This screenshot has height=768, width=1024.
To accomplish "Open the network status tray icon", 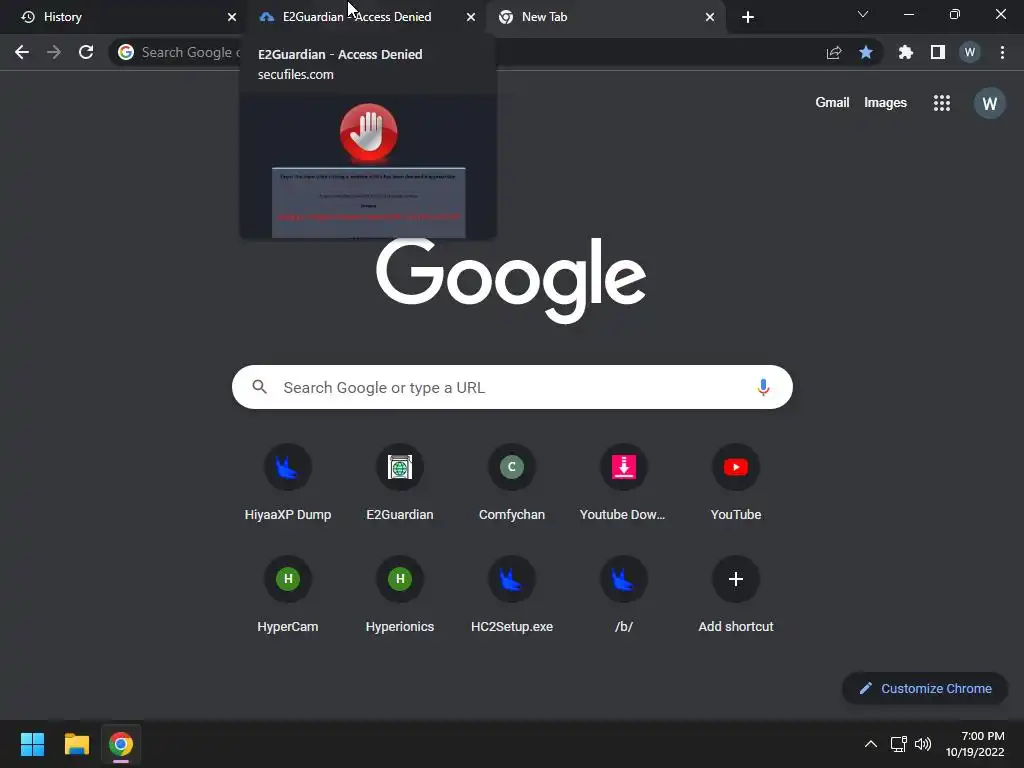I will pos(899,744).
